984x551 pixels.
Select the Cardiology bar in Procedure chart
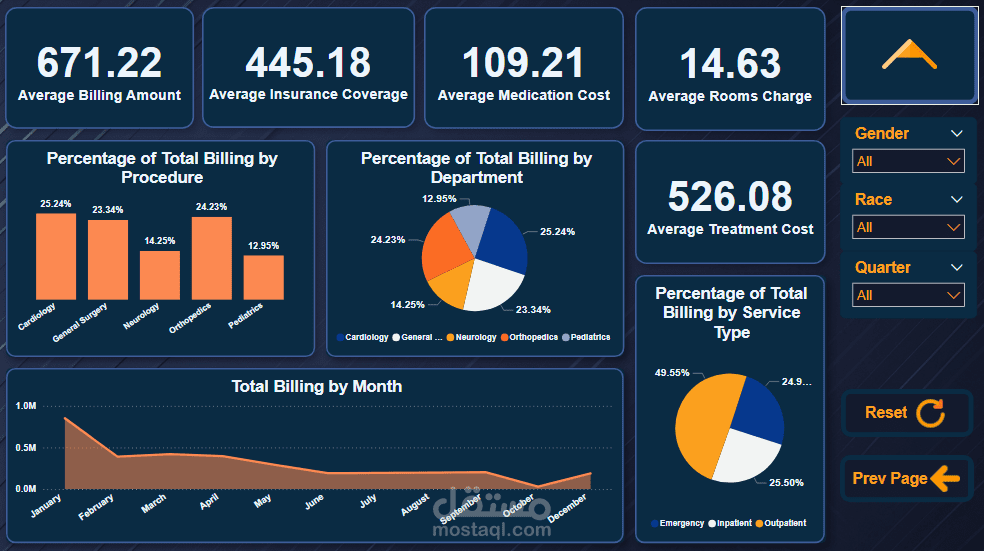click(56, 257)
